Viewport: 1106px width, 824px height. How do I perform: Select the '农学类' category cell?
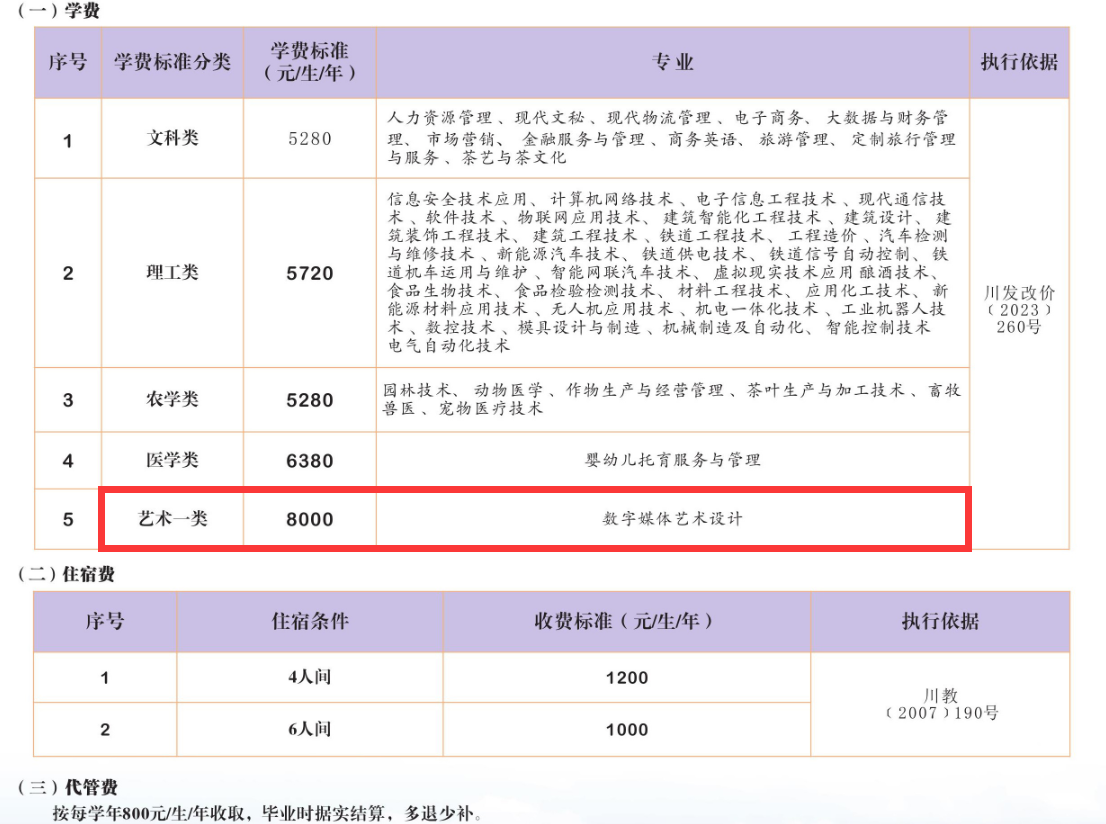click(173, 399)
